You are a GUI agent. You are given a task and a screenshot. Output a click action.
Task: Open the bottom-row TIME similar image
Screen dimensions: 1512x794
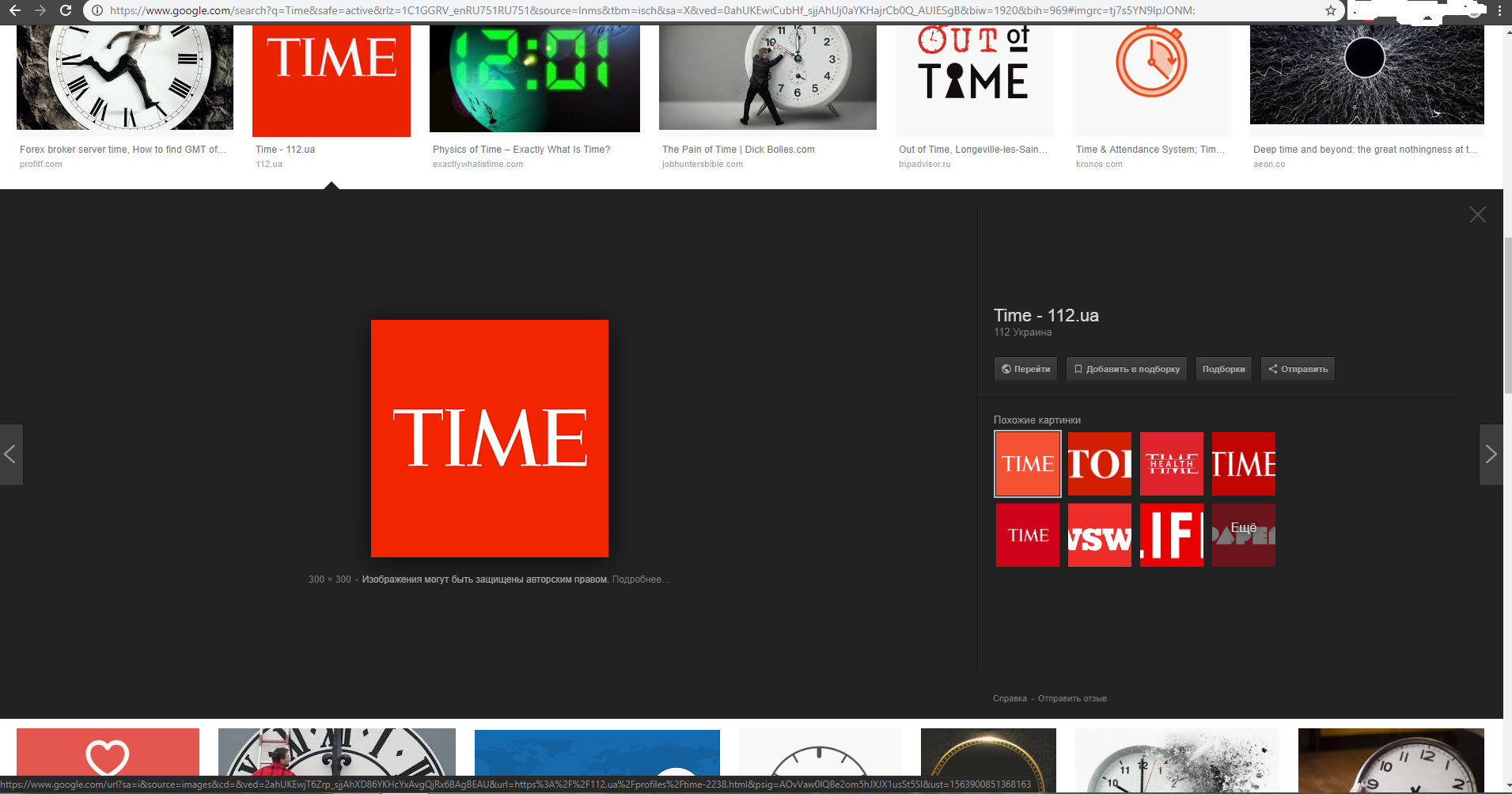pos(1028,535)
